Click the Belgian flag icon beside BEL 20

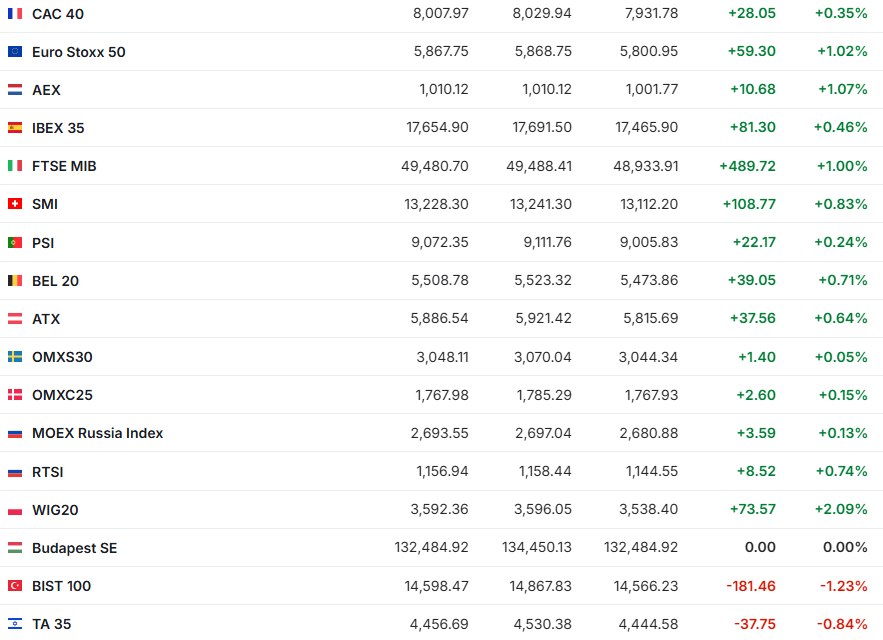tap(15, 281)
